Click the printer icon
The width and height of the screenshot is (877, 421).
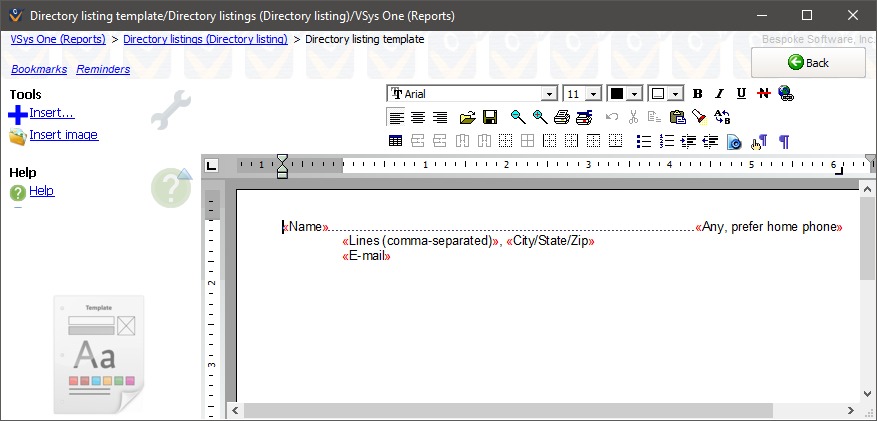[x=562, y=117]
